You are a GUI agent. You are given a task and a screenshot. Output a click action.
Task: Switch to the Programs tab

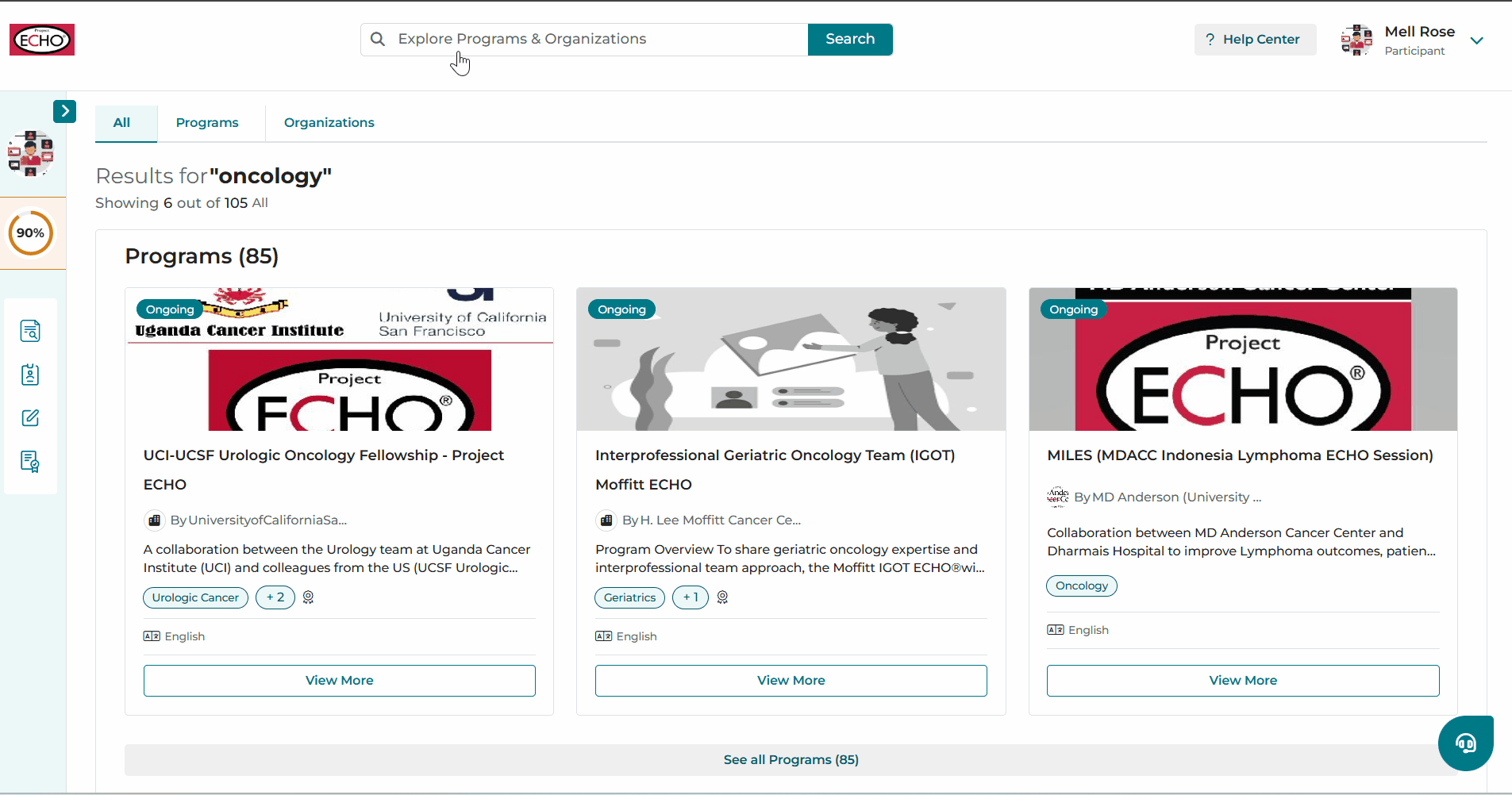click(207, 123)
